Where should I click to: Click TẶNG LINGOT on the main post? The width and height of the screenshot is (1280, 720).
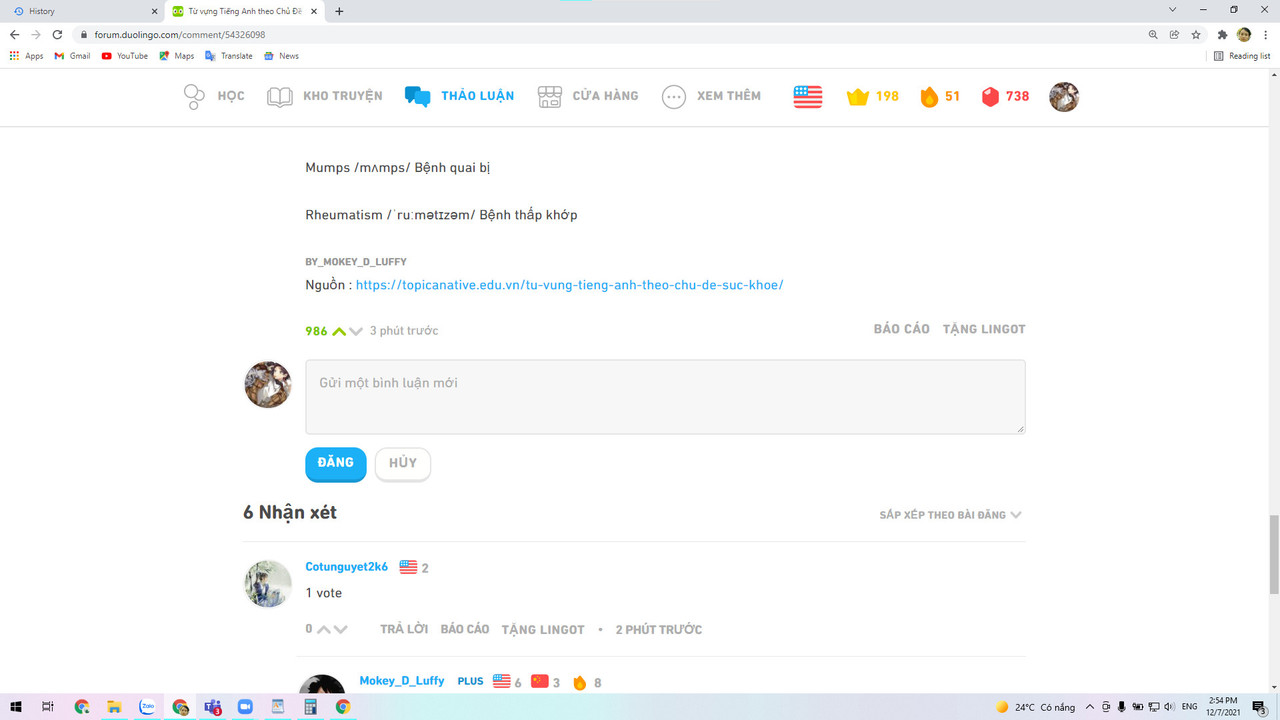coord(984,329)
